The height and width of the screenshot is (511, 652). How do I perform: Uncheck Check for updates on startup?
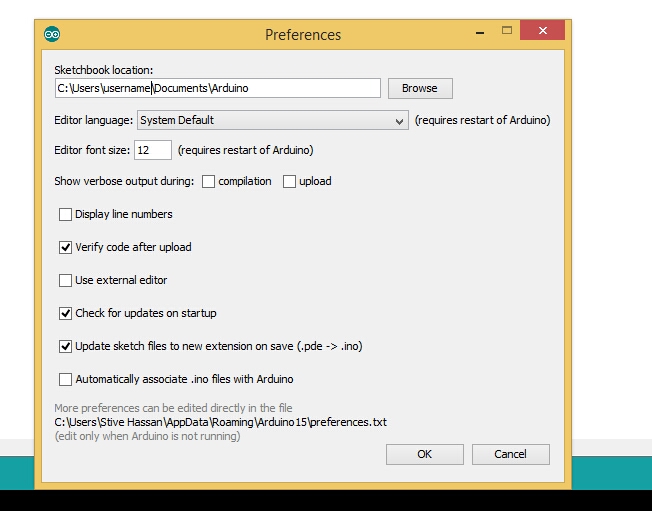pyautogui.click(x=65, y=313)
